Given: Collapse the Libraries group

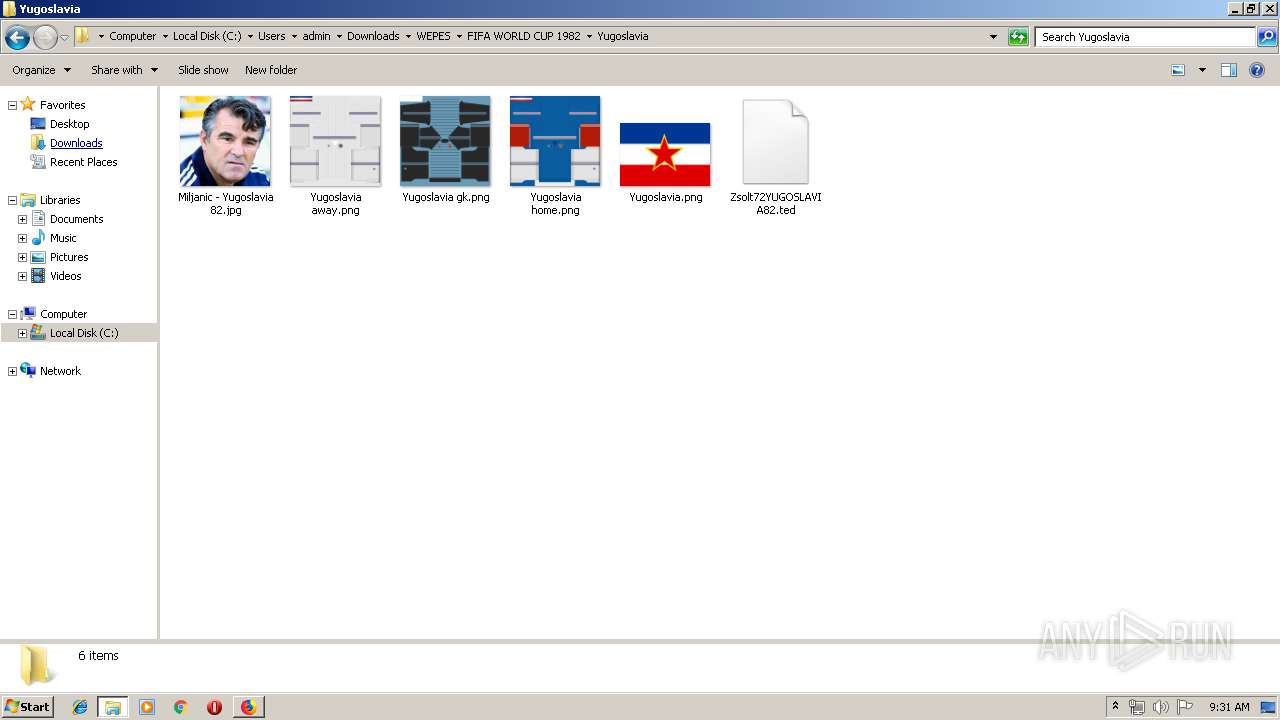Looking at the screenshot, I should pos(12,200).
